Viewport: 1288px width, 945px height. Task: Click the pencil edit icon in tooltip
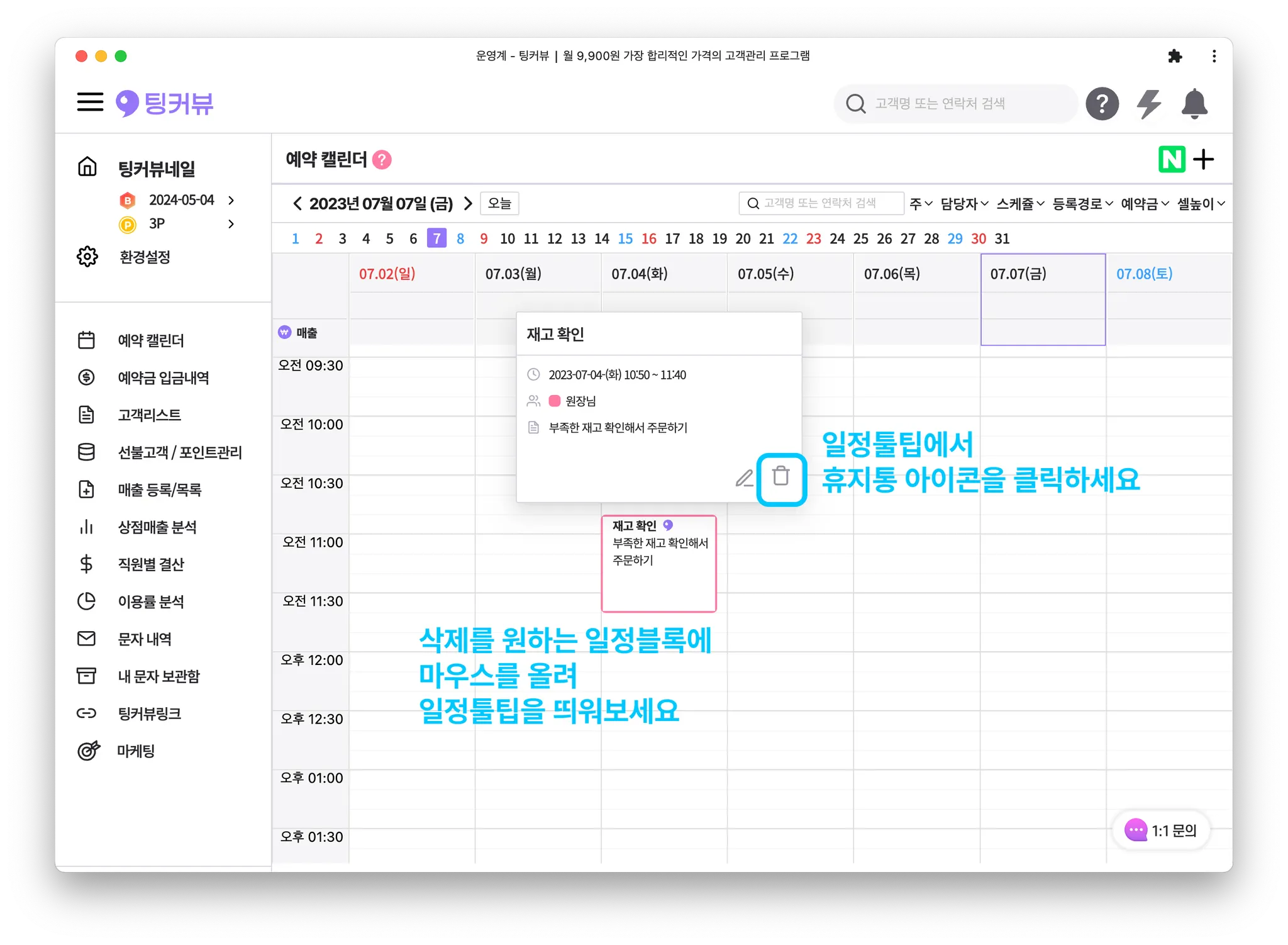point(744,478)
